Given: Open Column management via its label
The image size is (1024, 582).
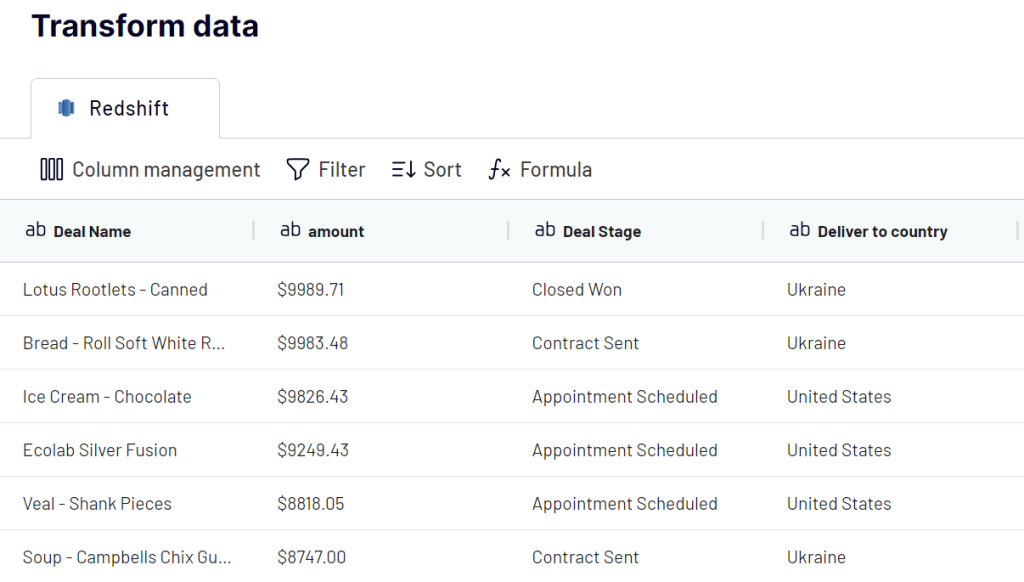Looking at the screenshot, I should tap(166, 169).
